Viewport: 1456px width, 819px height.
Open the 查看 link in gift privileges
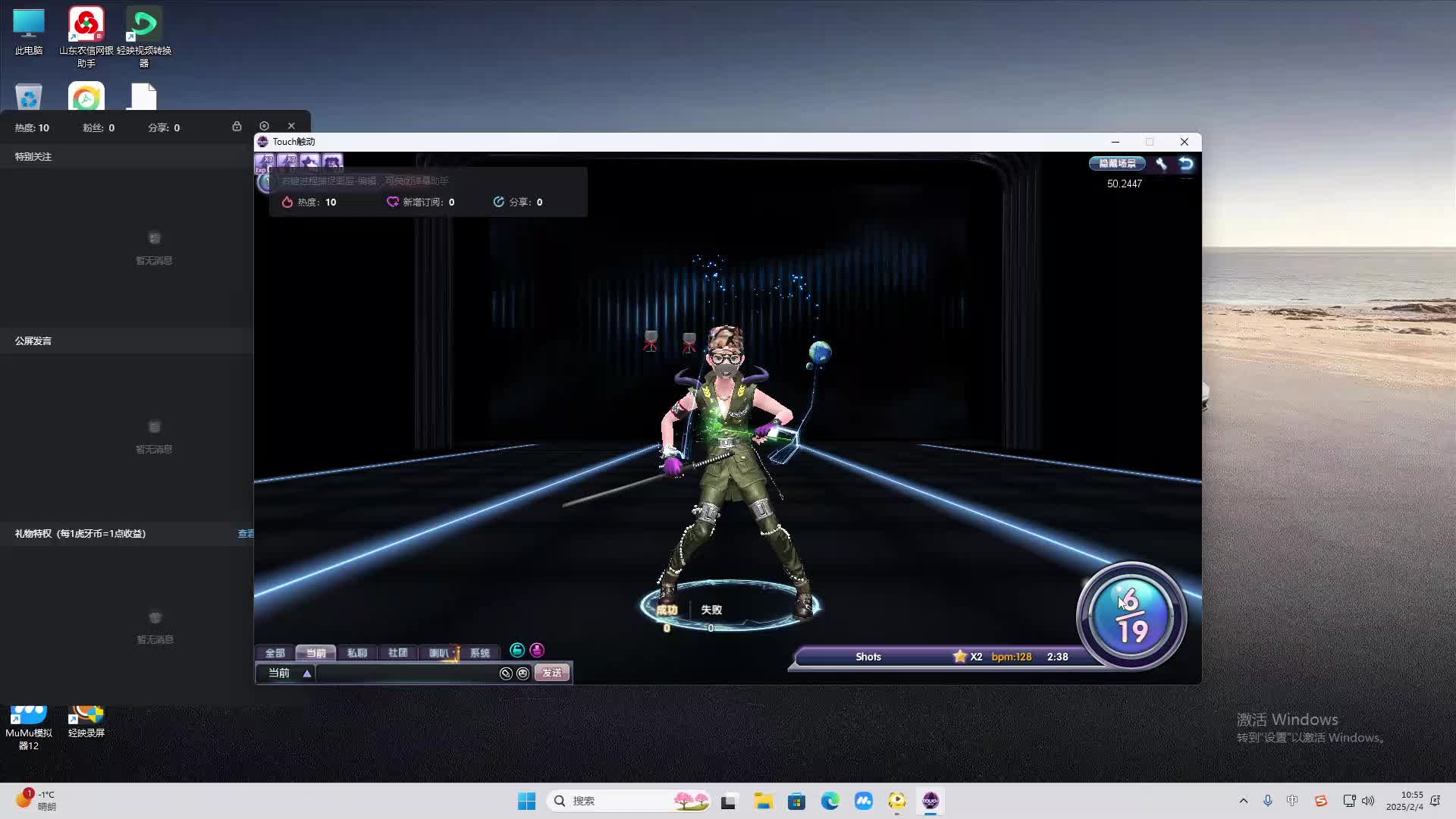pyautogui.click(x=246, y=534)
